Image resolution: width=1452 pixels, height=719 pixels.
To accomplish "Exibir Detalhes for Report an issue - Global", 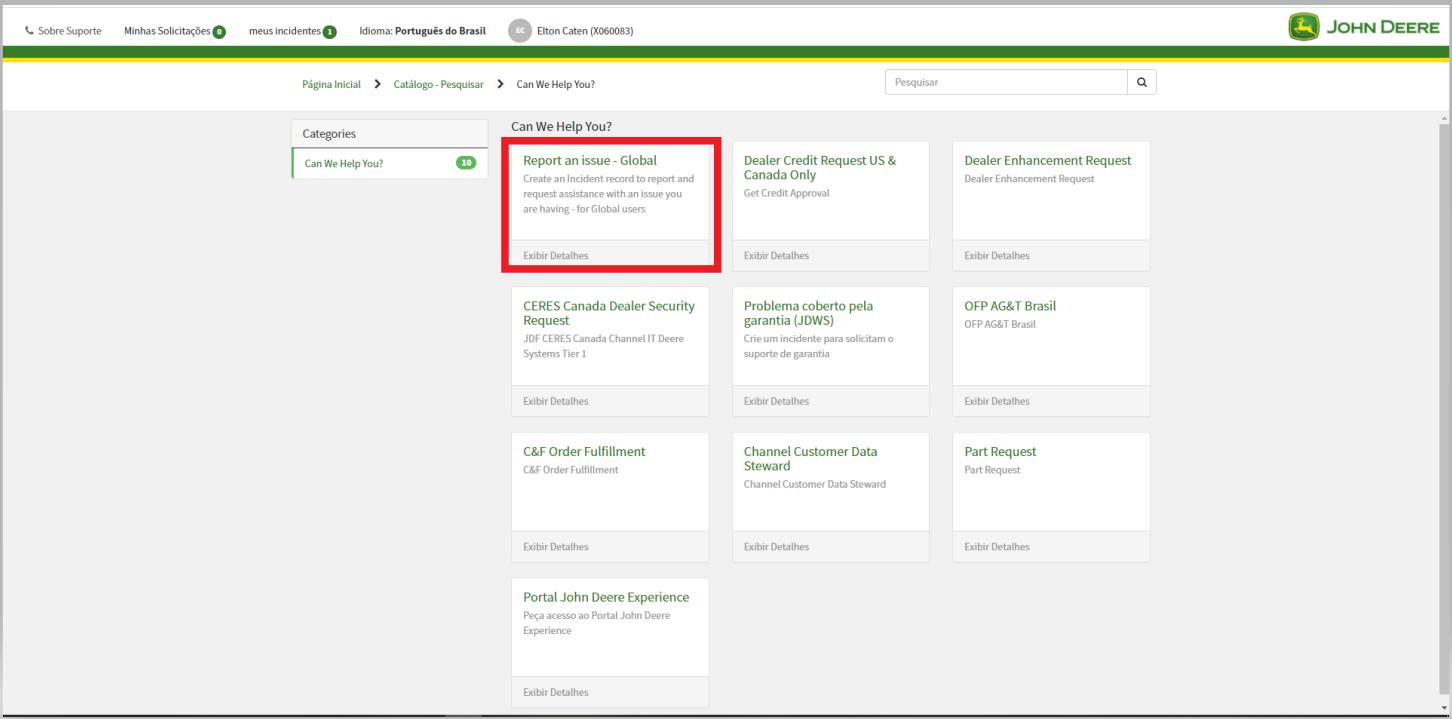I will point(556,255).
